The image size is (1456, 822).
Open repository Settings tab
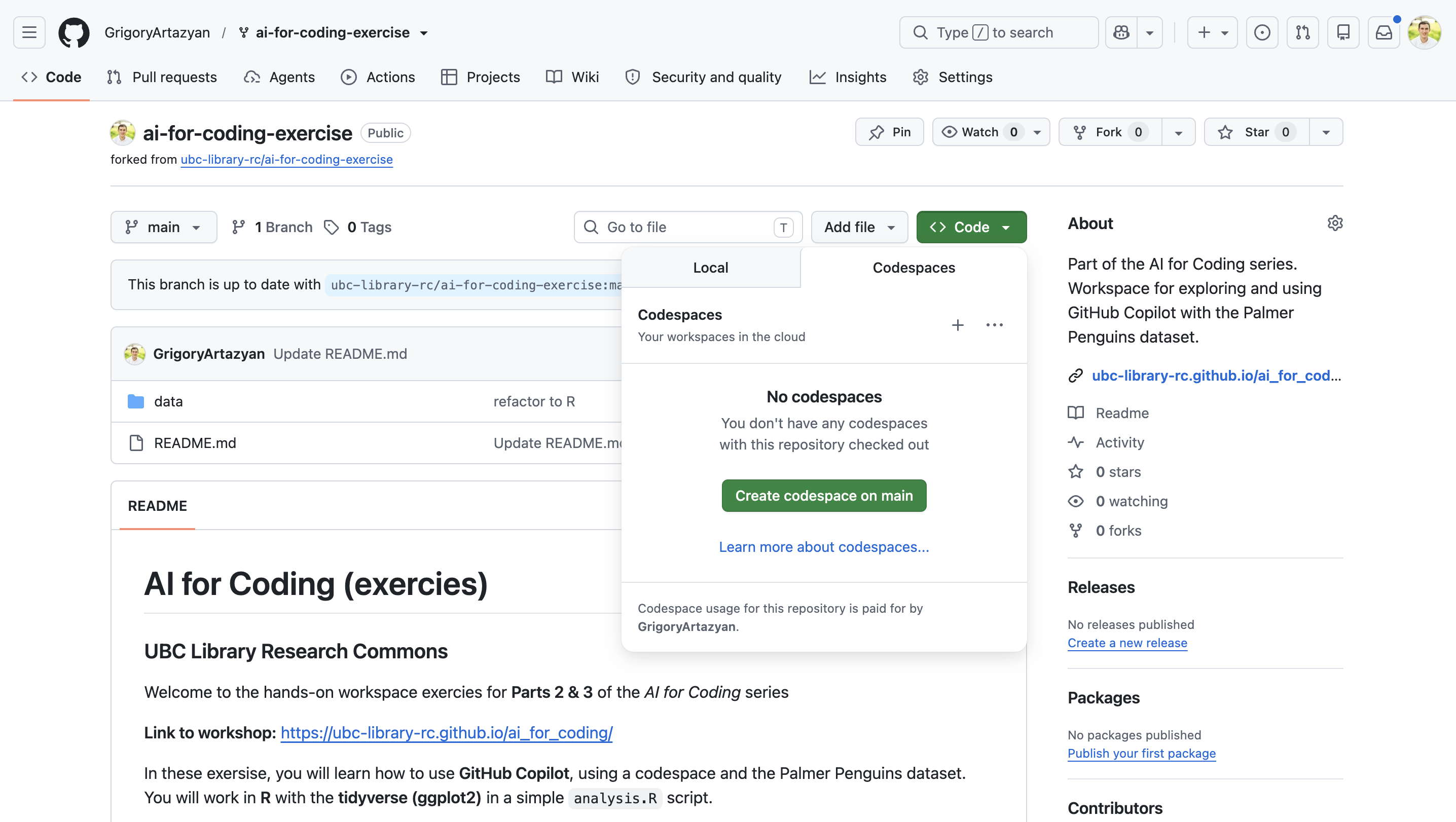click(x=953, y=77)
